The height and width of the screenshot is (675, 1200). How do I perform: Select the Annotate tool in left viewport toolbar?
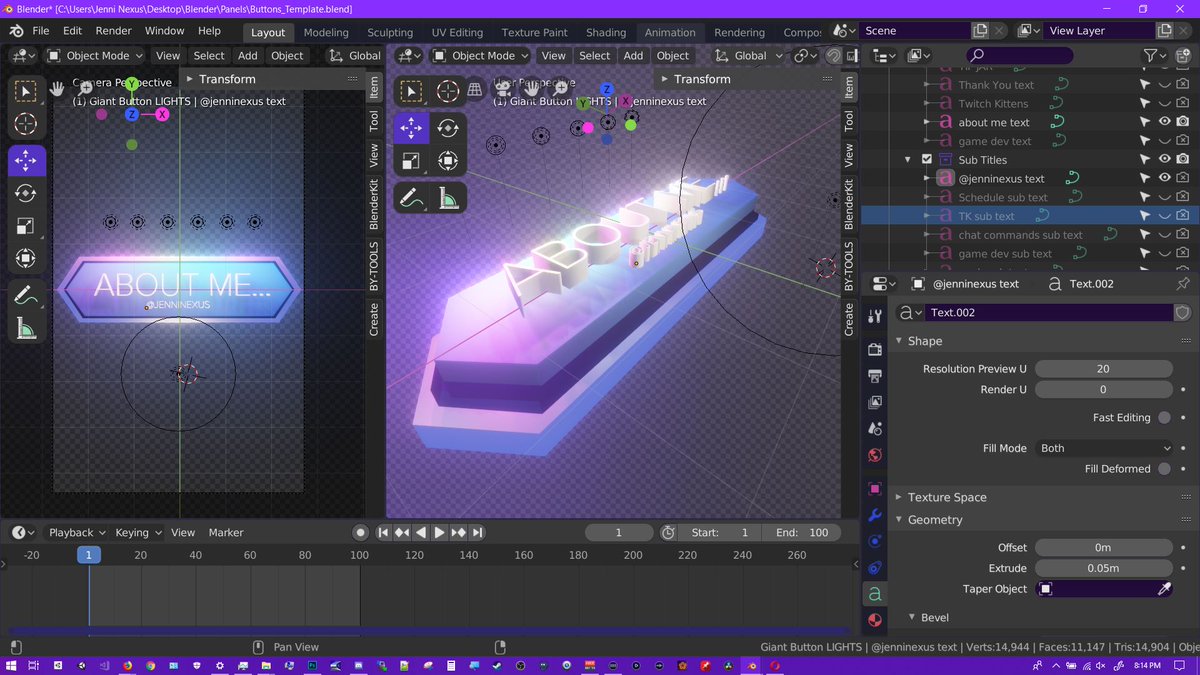[x=26, y=296]
